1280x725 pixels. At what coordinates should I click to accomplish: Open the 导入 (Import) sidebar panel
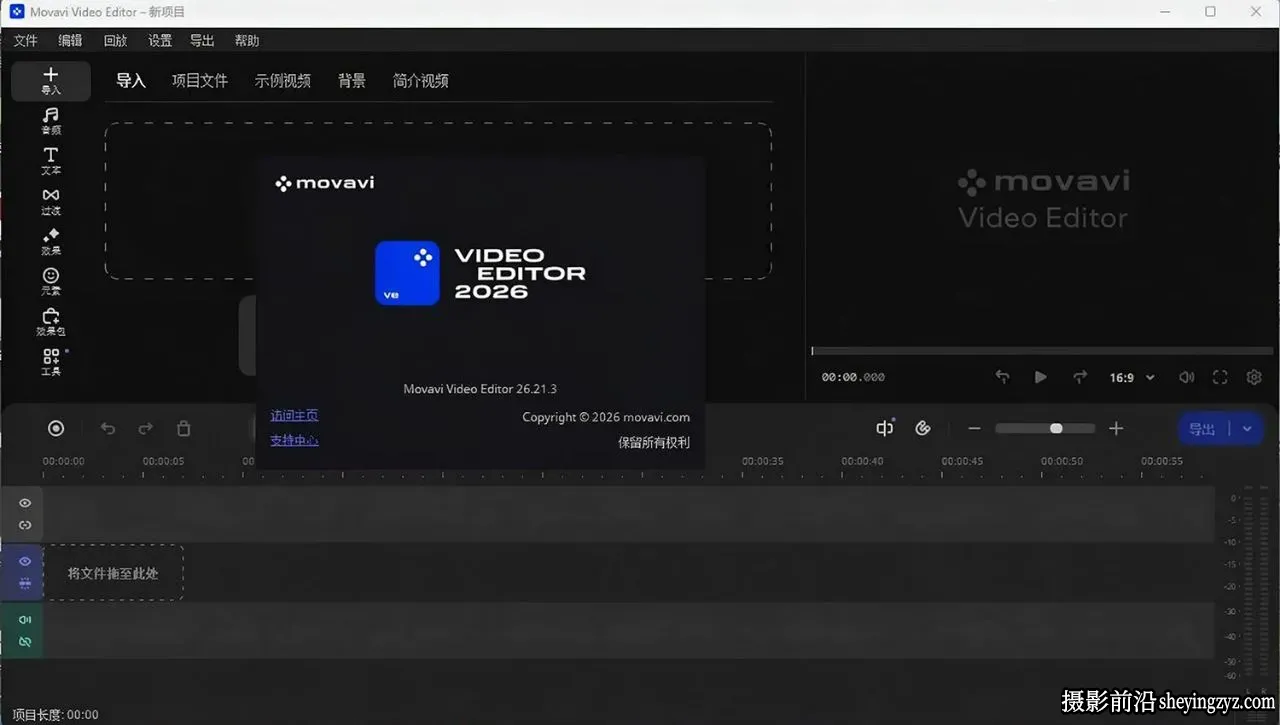[51, 81]
